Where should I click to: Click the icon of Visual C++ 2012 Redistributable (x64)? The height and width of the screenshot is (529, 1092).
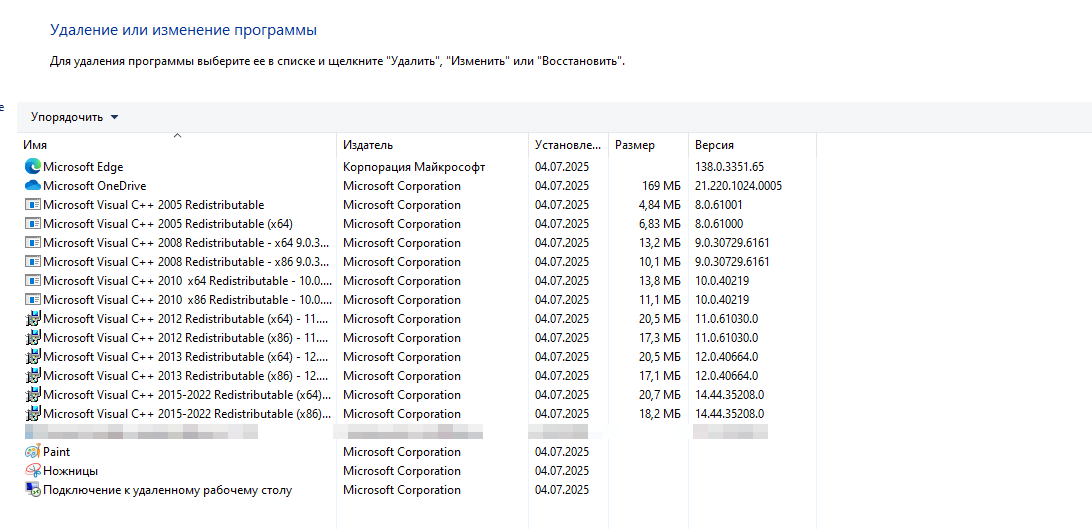tap(33, 319)
